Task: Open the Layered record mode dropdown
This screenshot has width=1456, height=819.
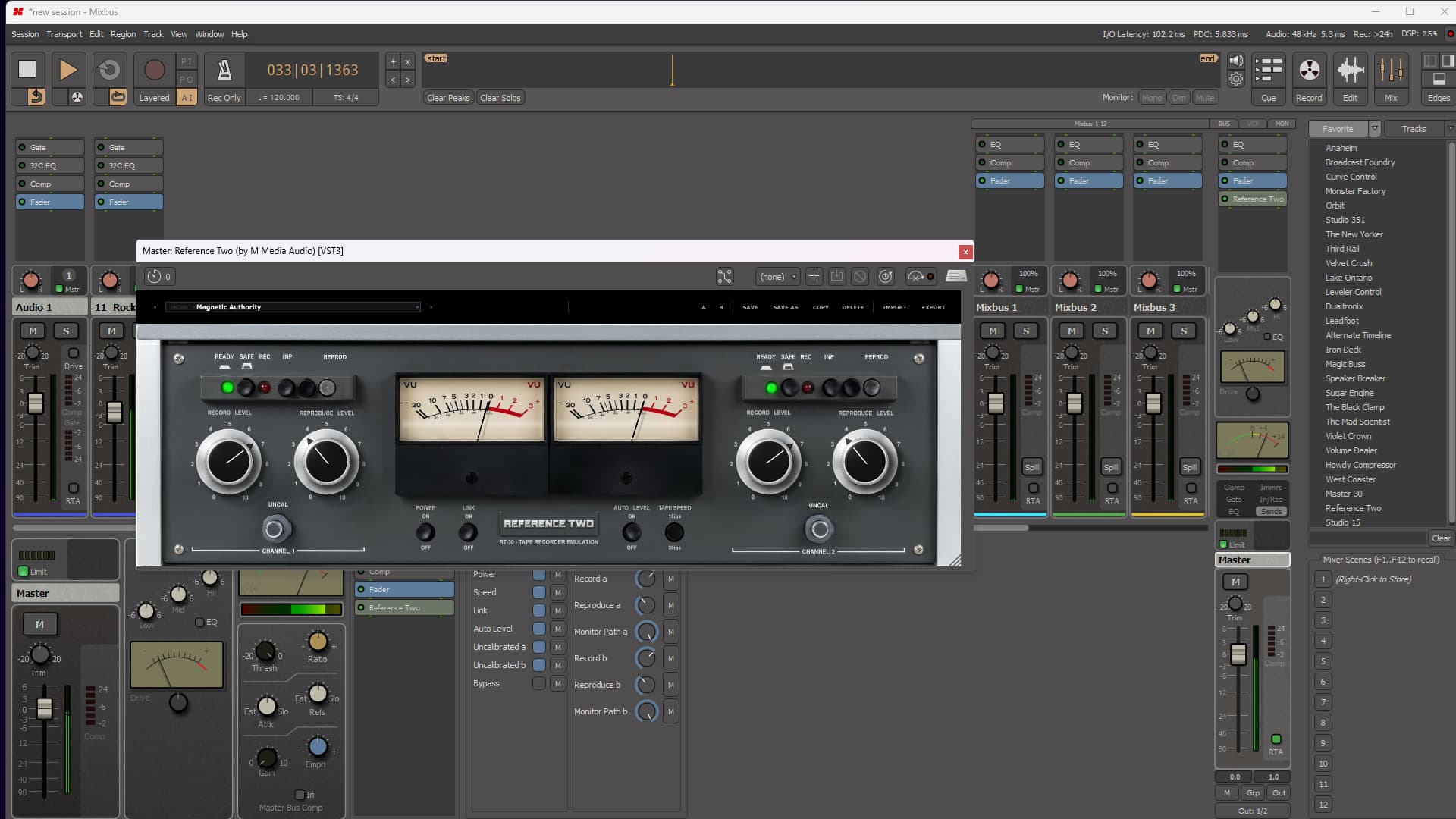Action: pos(154,98)
